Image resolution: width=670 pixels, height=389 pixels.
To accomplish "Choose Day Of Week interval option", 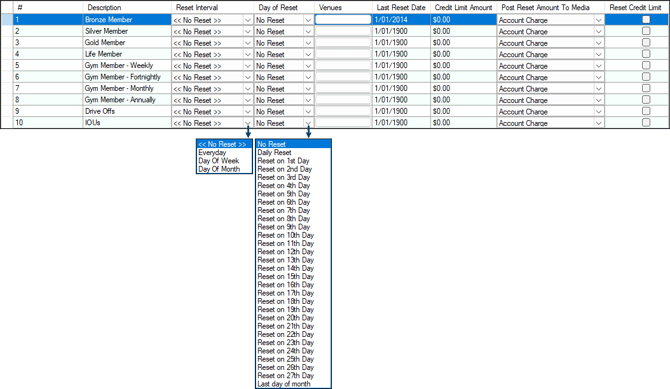I will [218, 161].
